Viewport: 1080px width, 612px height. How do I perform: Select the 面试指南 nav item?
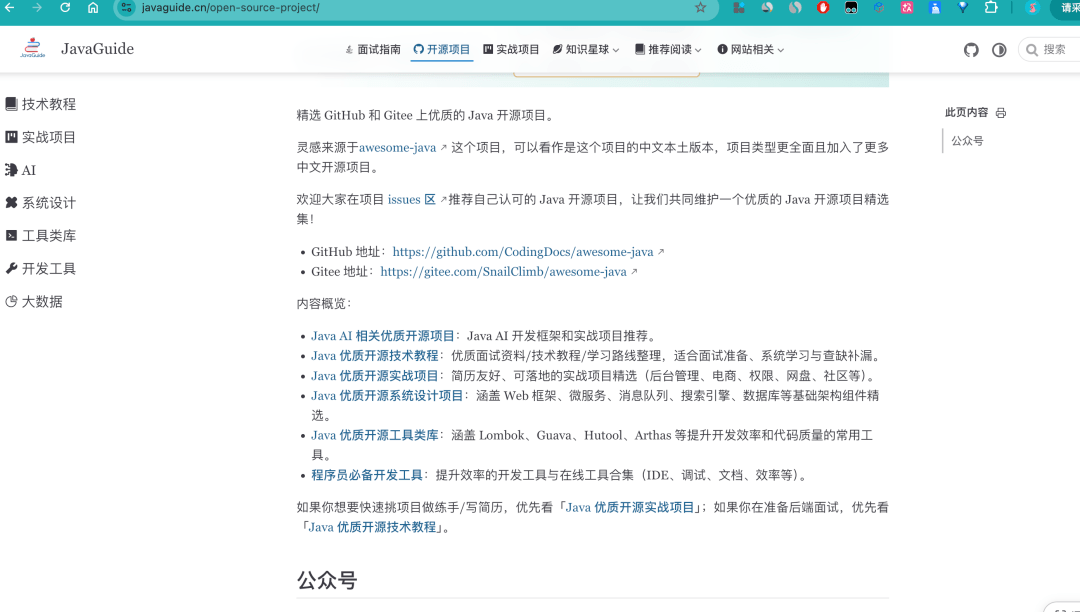click(372, 49)
